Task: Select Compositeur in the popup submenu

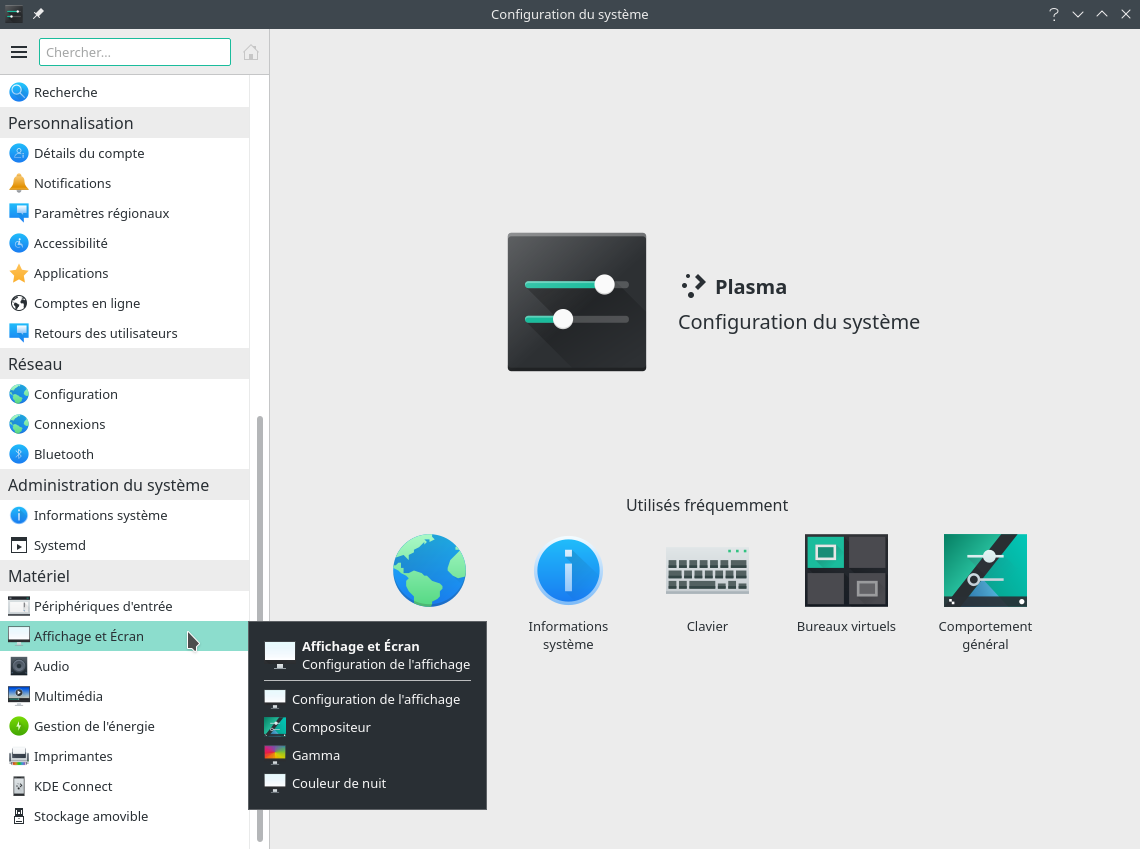Action: coord(331,727)
